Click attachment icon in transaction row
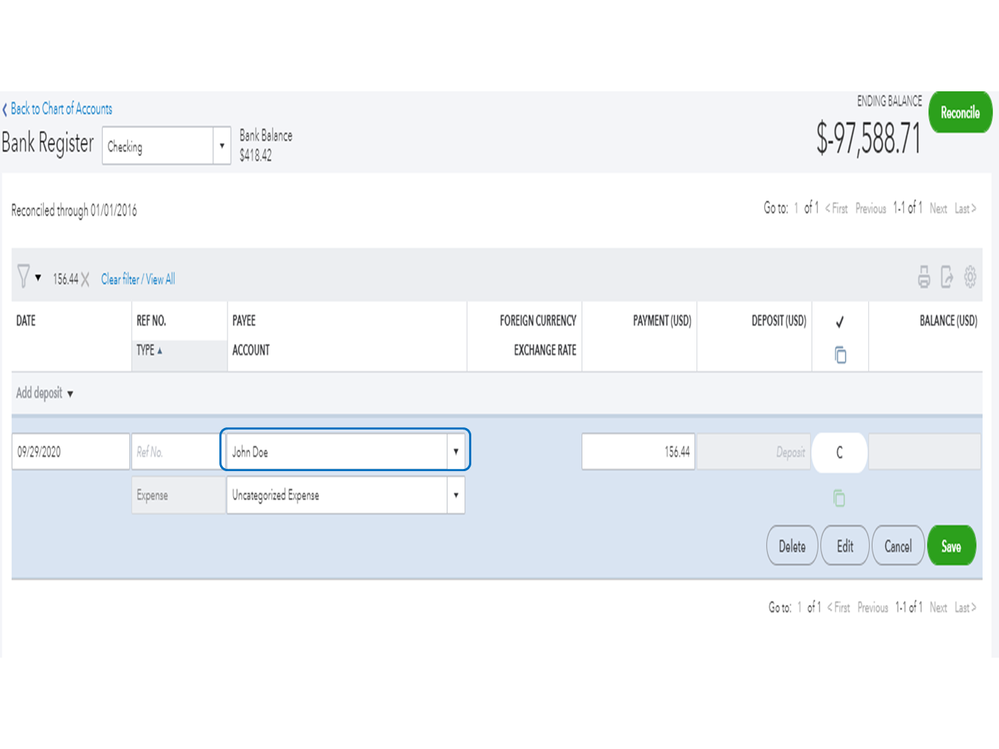Image resolution: width=999 pixels, height=749 pixels. pos(839,498)
